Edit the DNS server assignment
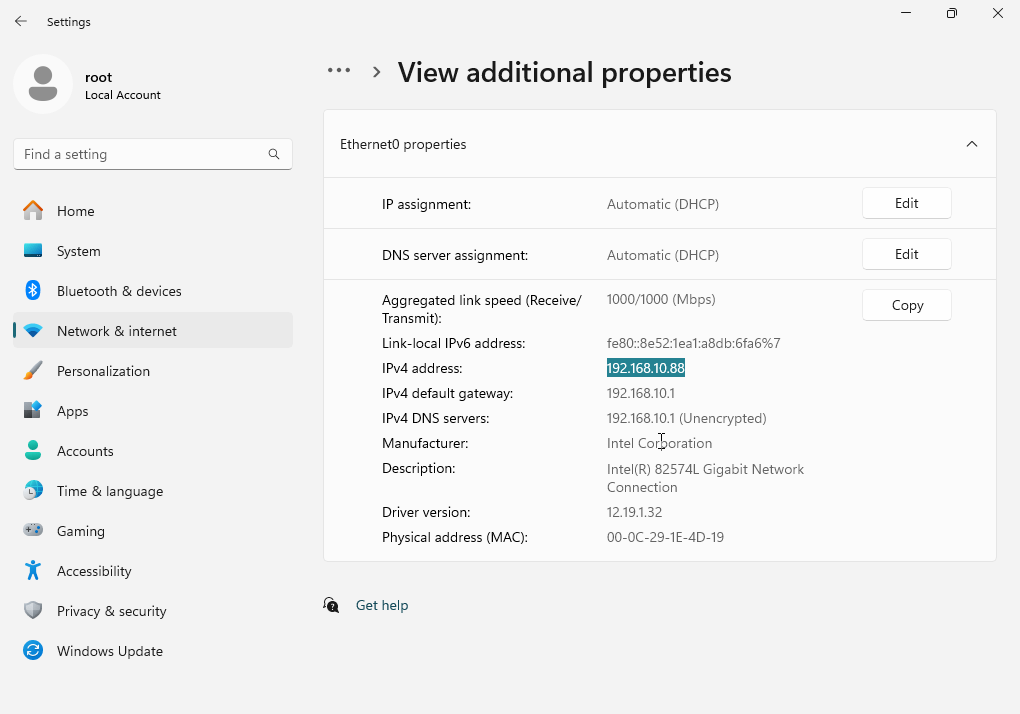This screenshot has width=1020, height=714. point(906,254)
